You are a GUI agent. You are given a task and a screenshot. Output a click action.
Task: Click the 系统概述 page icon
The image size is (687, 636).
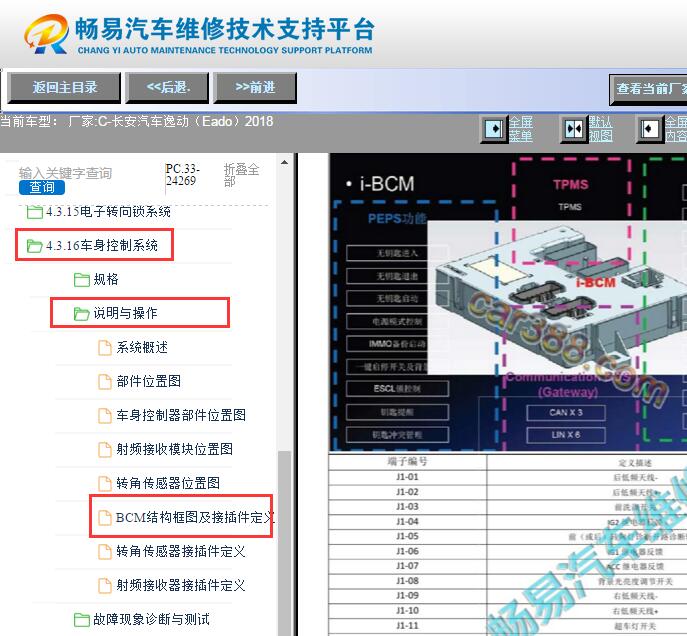[104, 348]
